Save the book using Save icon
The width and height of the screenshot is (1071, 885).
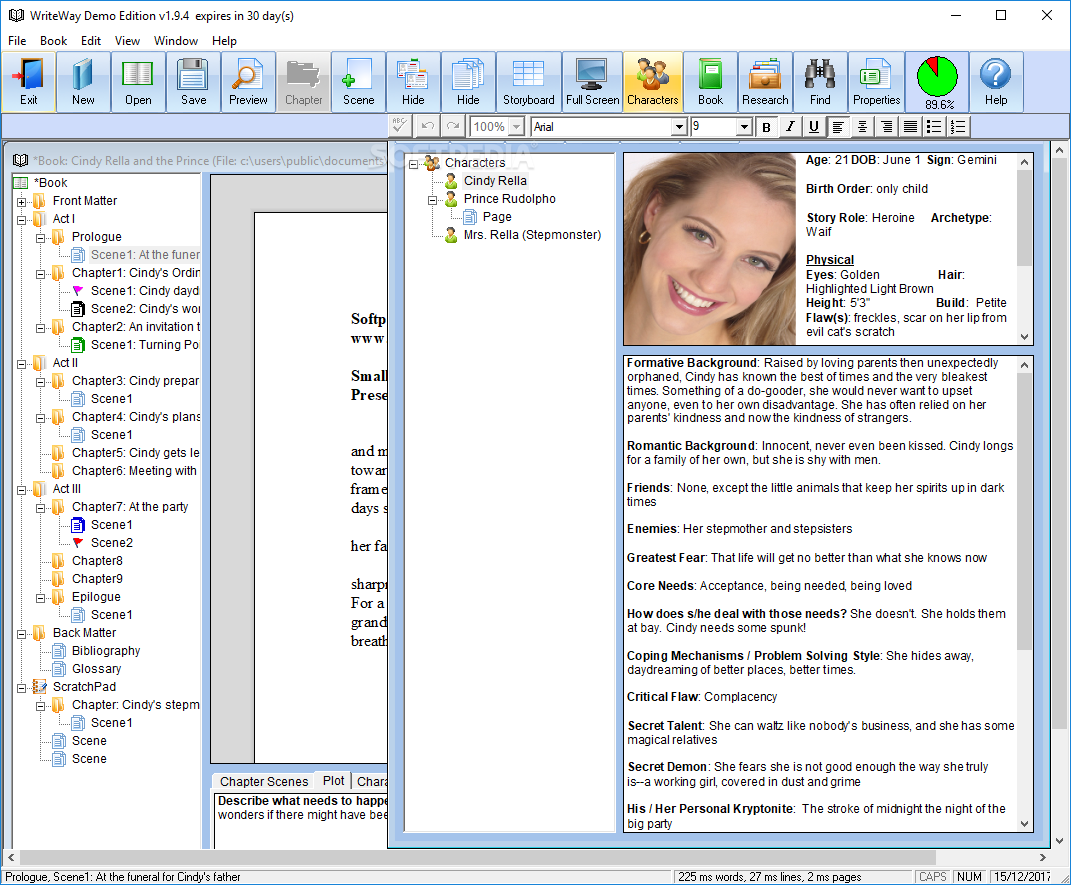[x=193, y=82]
